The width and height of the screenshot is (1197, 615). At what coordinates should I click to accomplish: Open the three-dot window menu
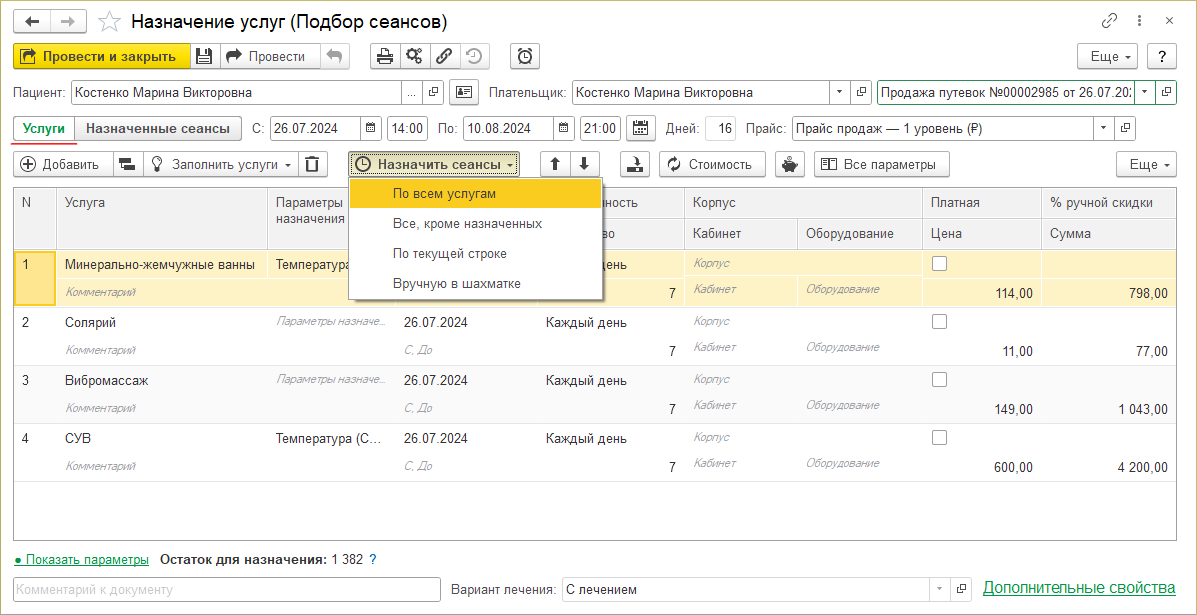click(1139, 21)
